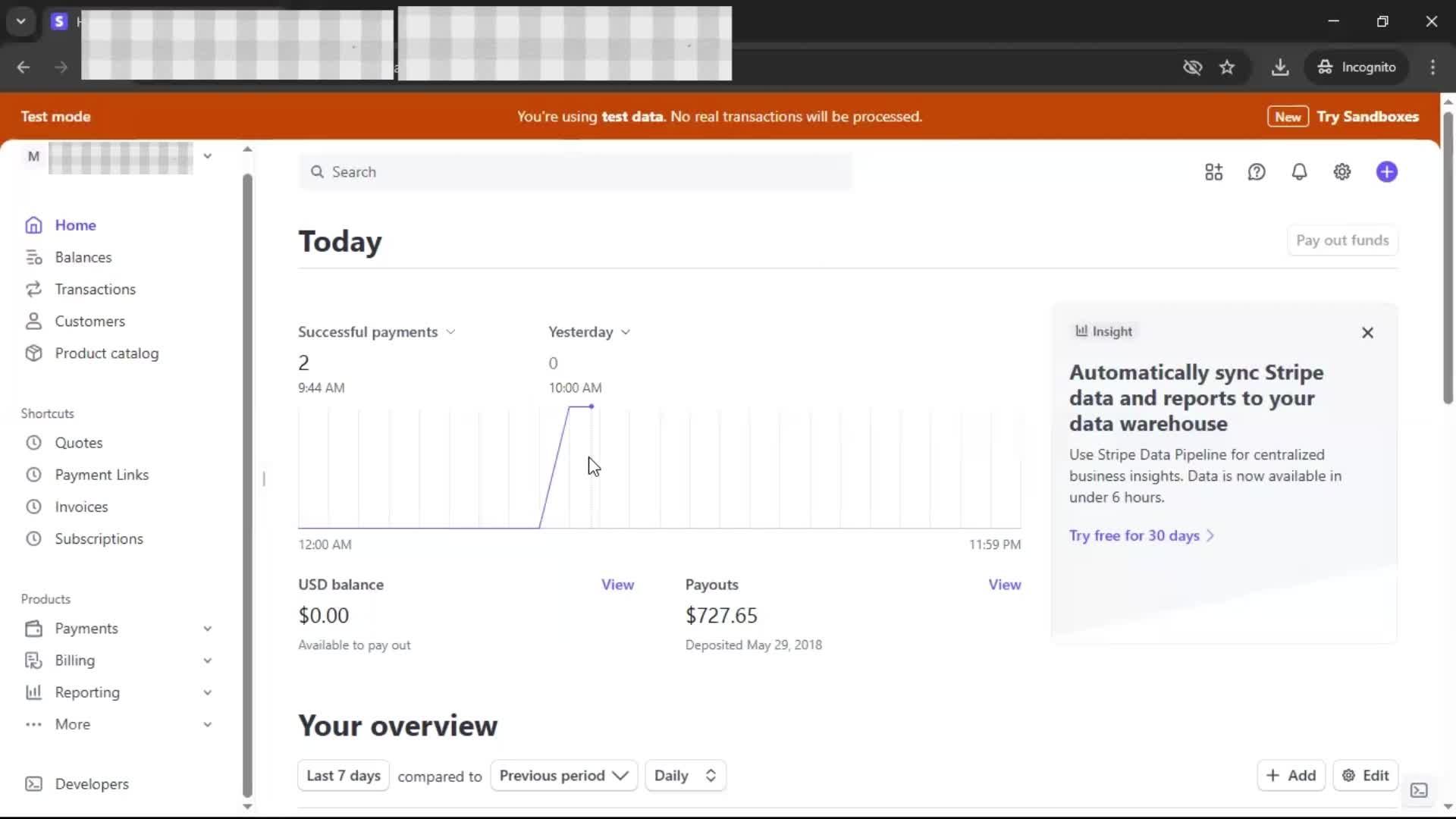1456x819 pixels.
Task: Click the Invoices clock icon
Action: [x=33, y=507]
